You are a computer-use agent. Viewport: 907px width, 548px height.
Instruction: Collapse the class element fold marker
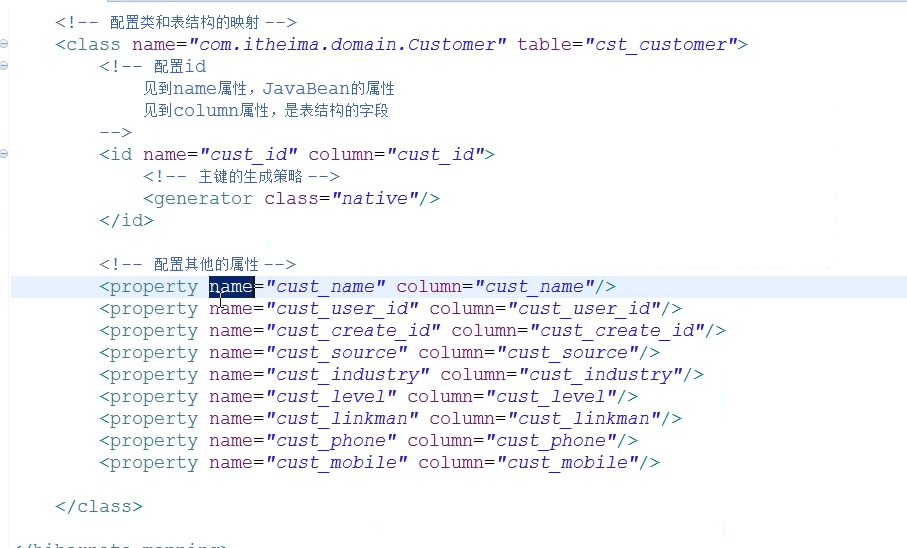[x=3, y=44]
